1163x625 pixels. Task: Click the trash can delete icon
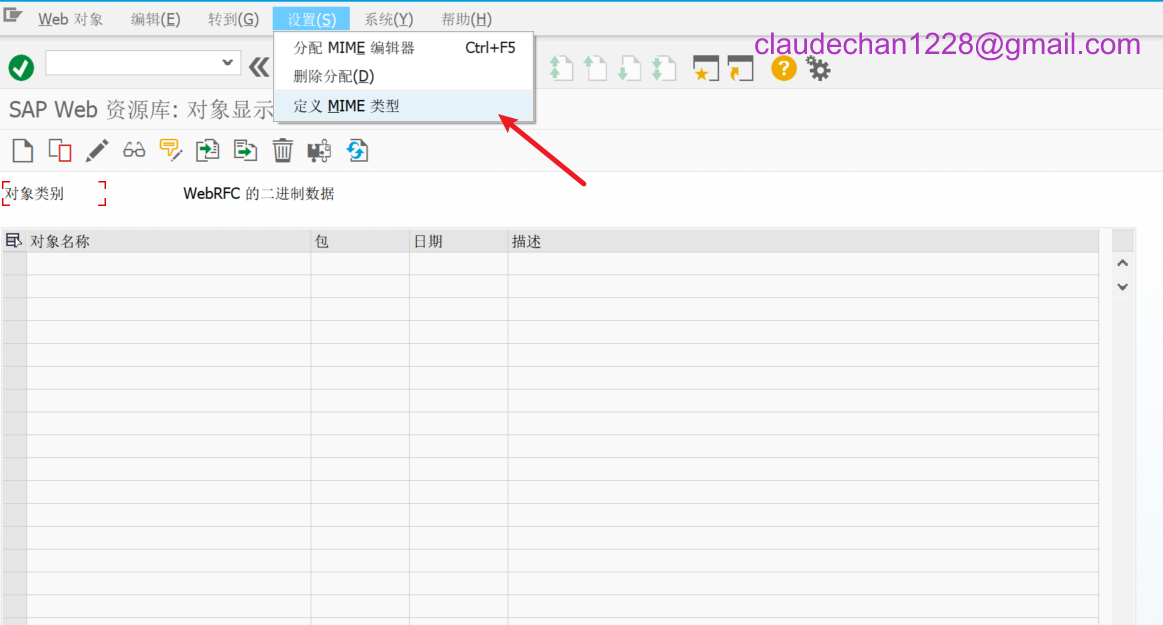click(283, 150)
